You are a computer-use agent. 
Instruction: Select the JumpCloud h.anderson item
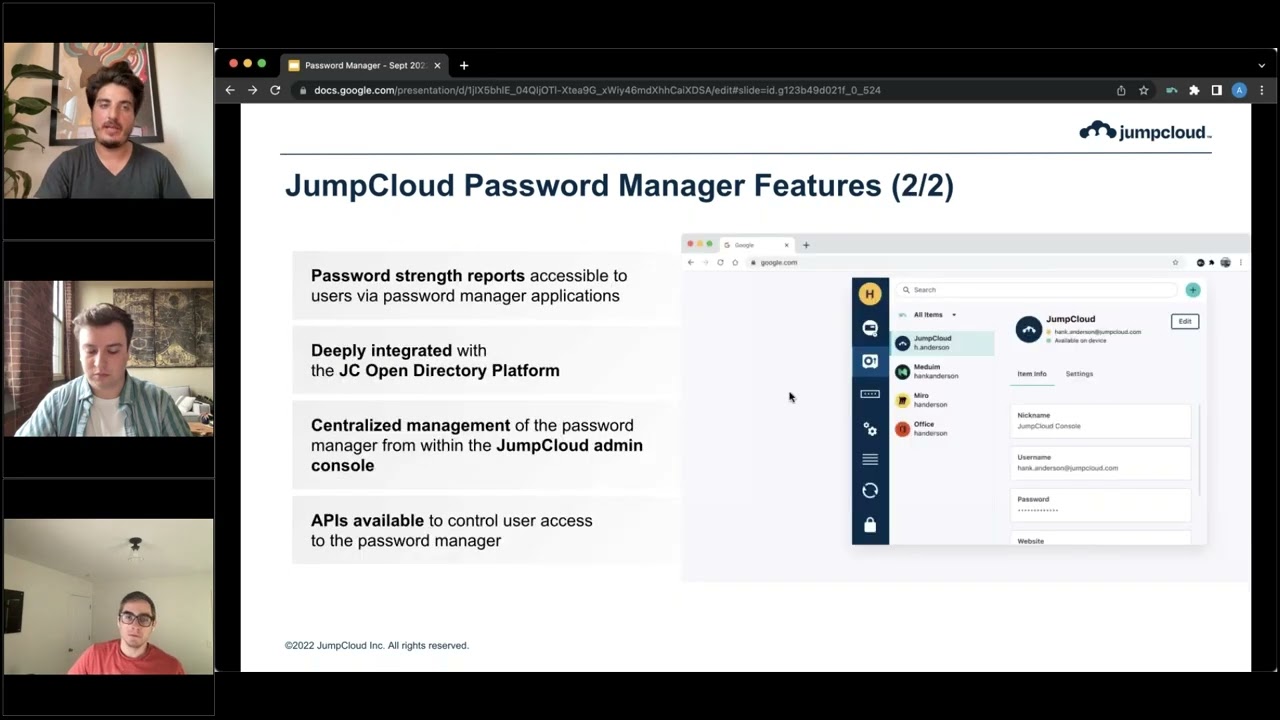pos(943,343)
